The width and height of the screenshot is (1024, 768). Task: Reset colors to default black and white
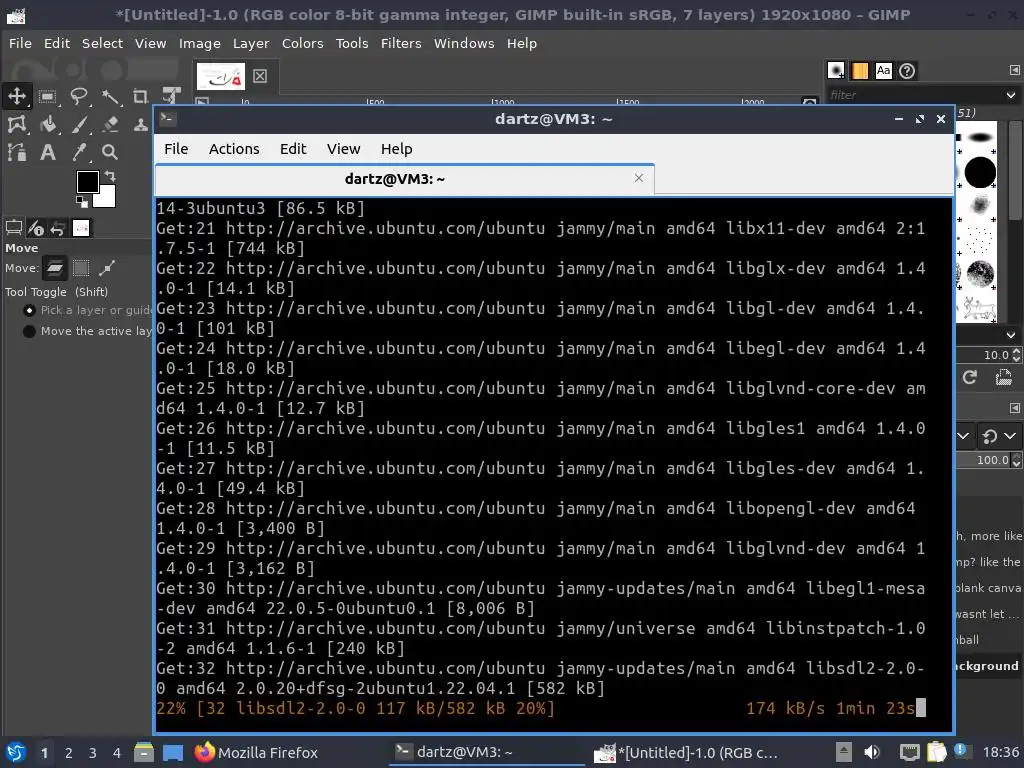point(82,202)
